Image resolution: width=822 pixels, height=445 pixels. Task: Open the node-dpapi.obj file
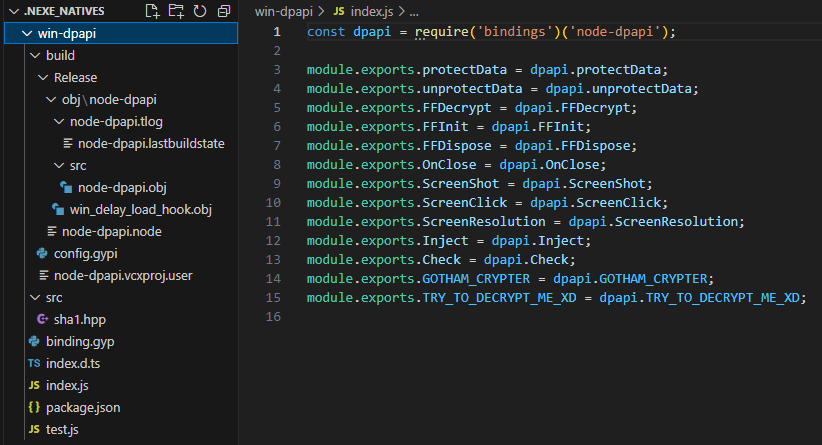pos(122,188)
